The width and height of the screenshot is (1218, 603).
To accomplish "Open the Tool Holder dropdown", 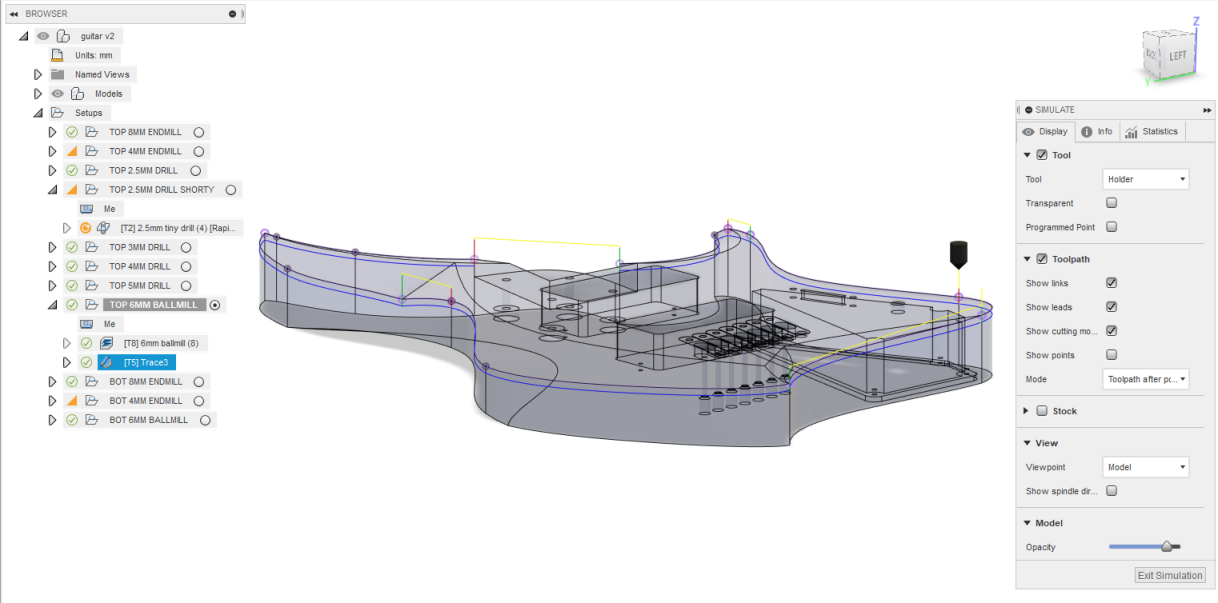I will tap(1145, 179).
